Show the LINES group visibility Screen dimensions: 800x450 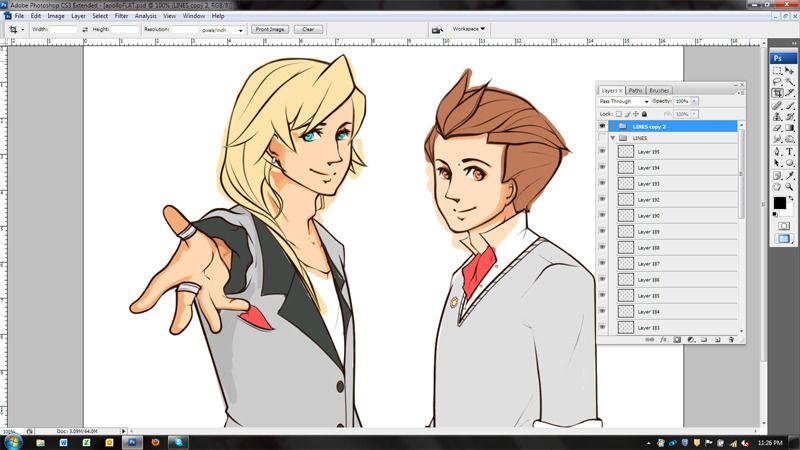click(x=602, y=138)
